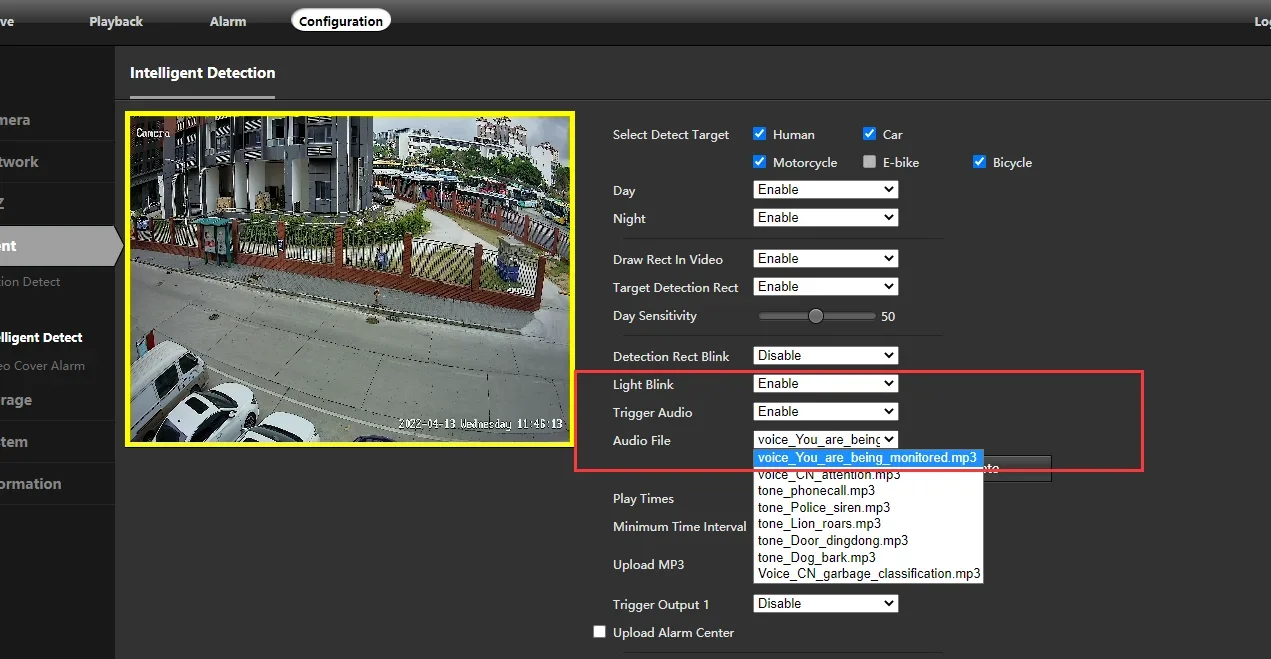Adjust the Day Sensitivity slider handle
Screen dimensions: 1271x659
point(816,316)
